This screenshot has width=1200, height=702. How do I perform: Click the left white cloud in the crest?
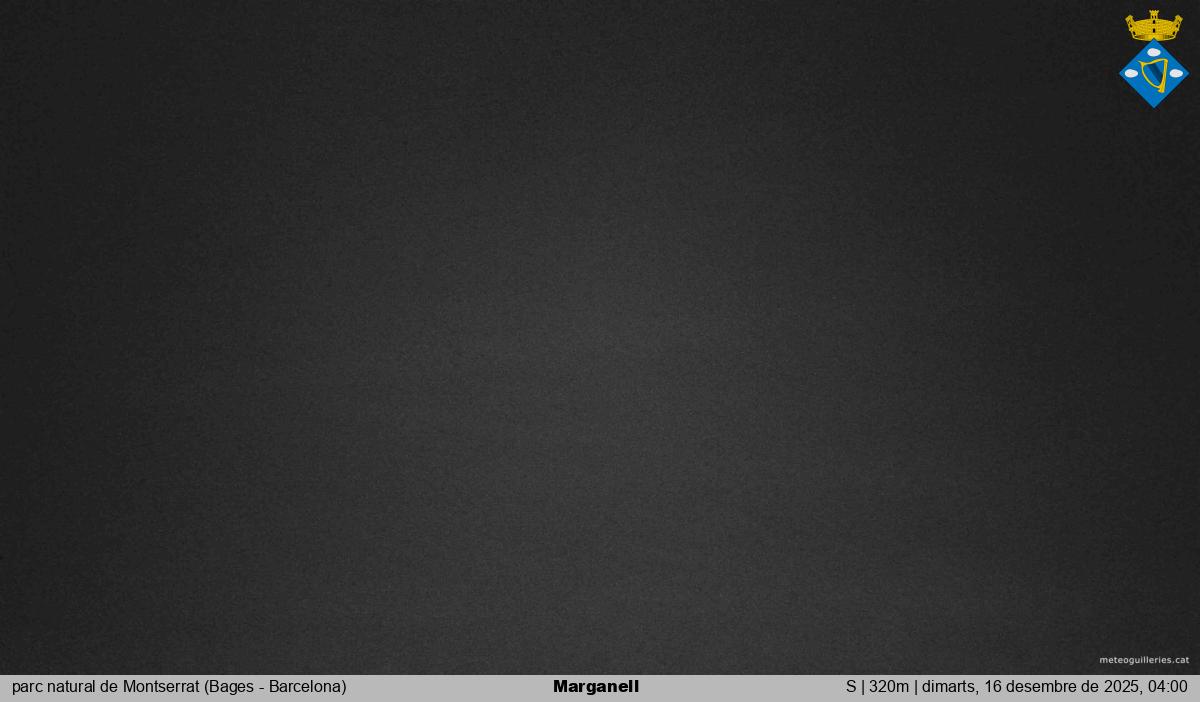pyautogui.click(x=1132, y=73)
